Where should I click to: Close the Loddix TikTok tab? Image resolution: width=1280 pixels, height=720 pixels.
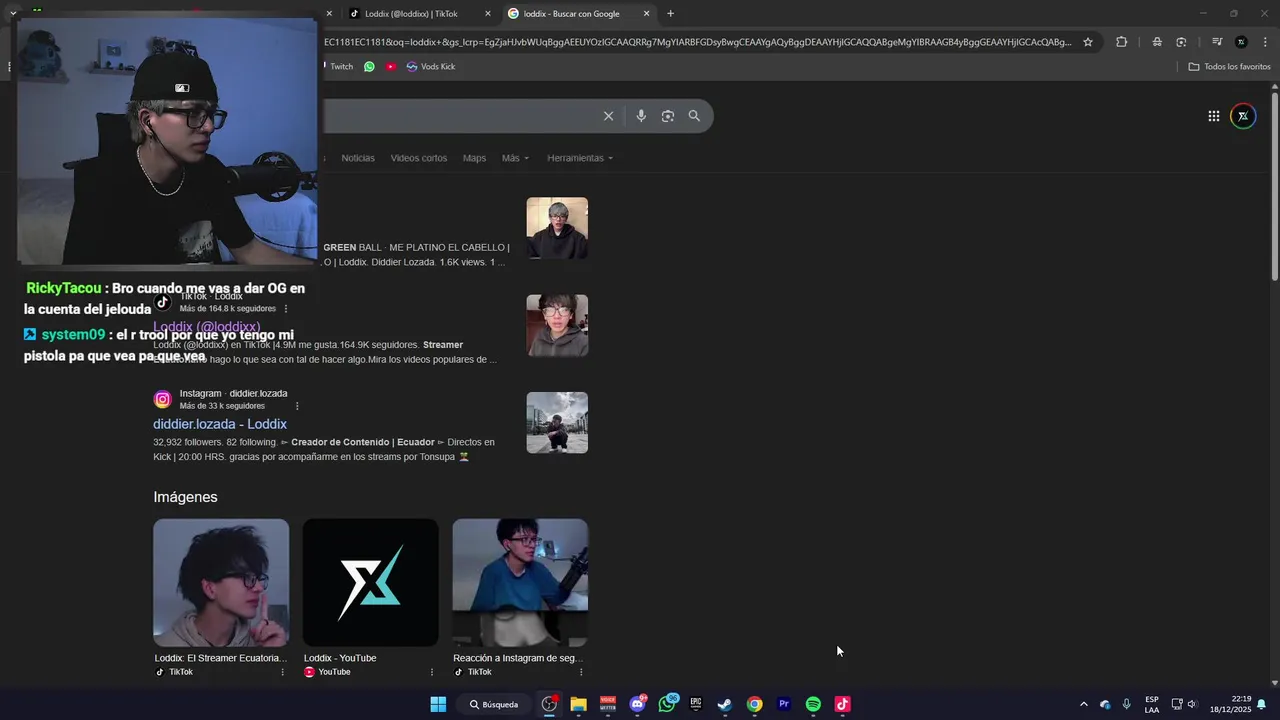pyautogui.click(x=488, y=14)
